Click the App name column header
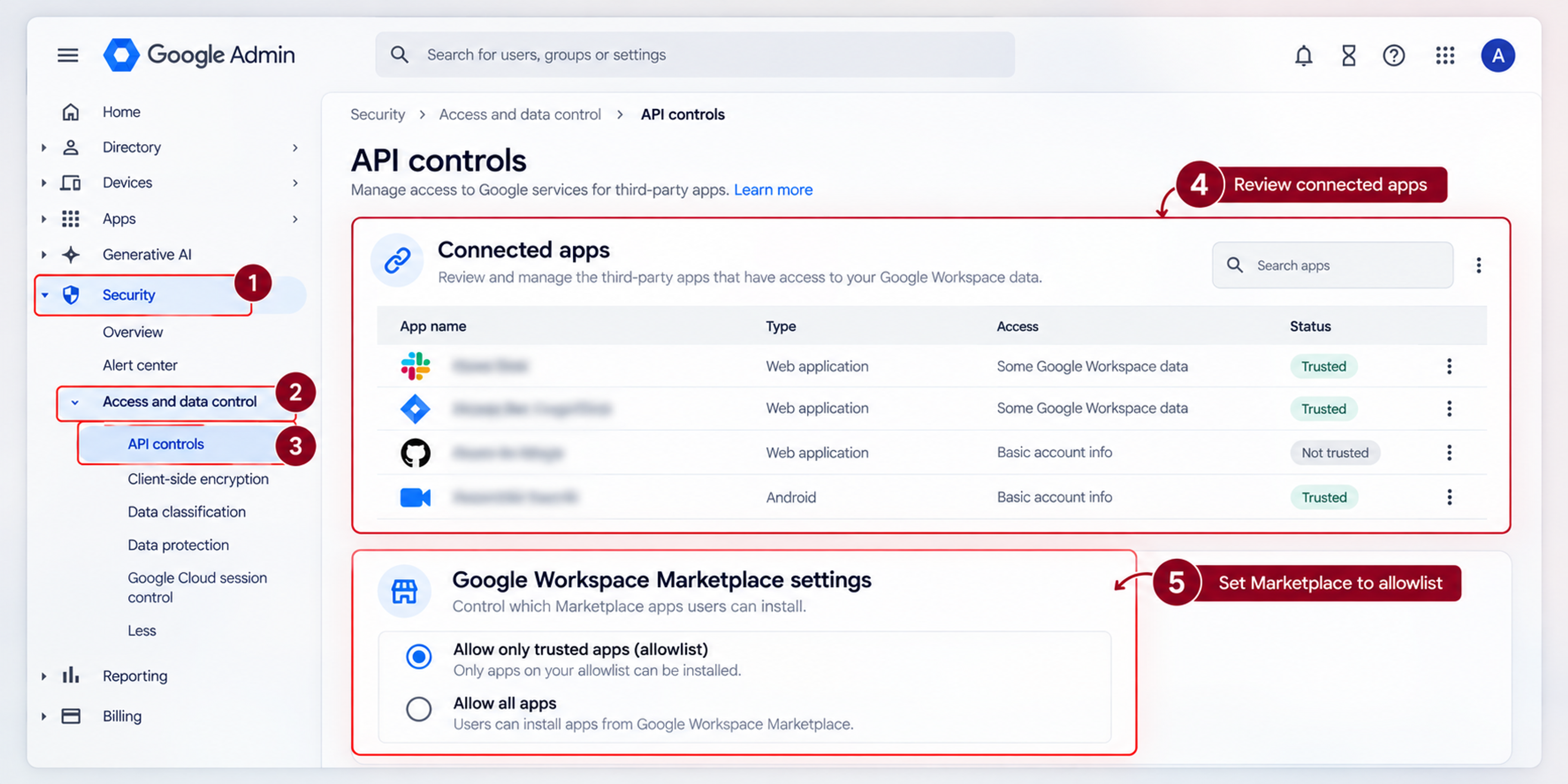This screenshot has height=784, width=1568. pyautogui.click(x=433, y=326)
